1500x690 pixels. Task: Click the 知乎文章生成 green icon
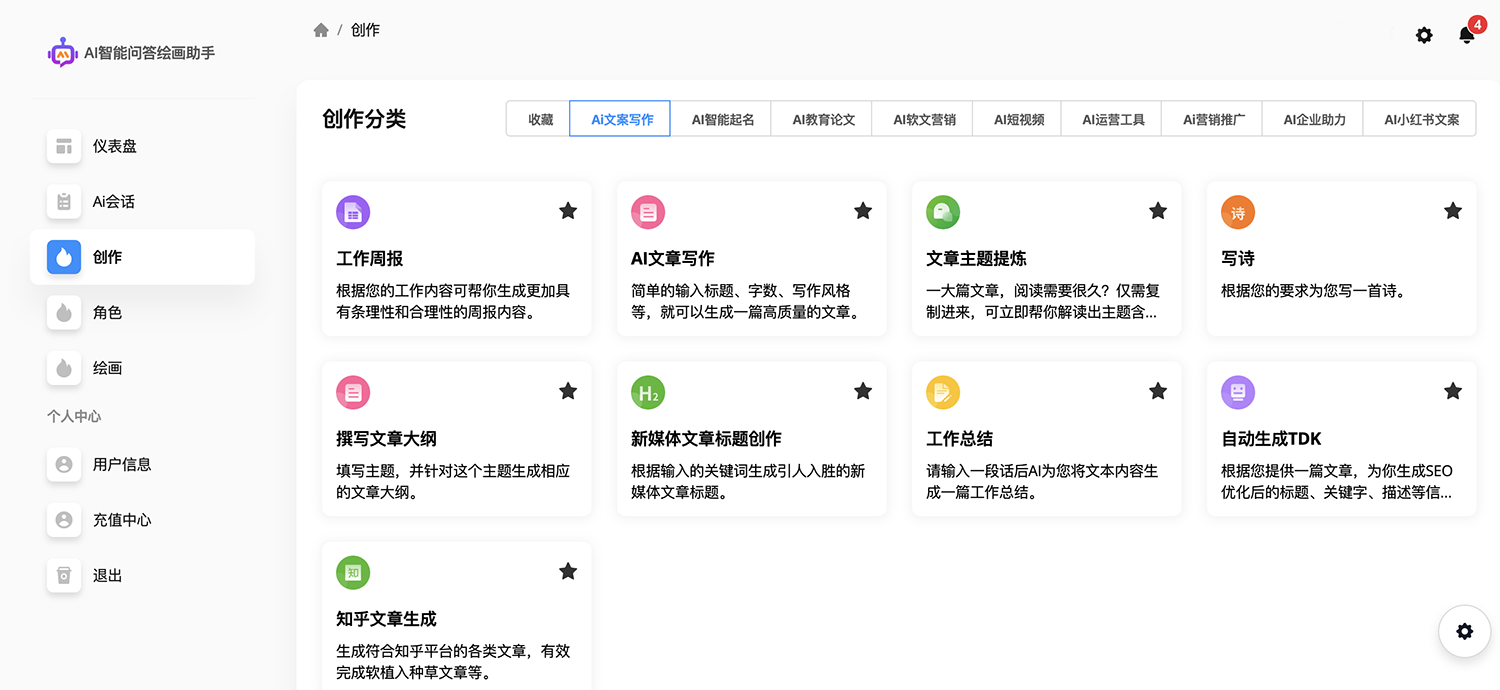[x=353, y=572]
